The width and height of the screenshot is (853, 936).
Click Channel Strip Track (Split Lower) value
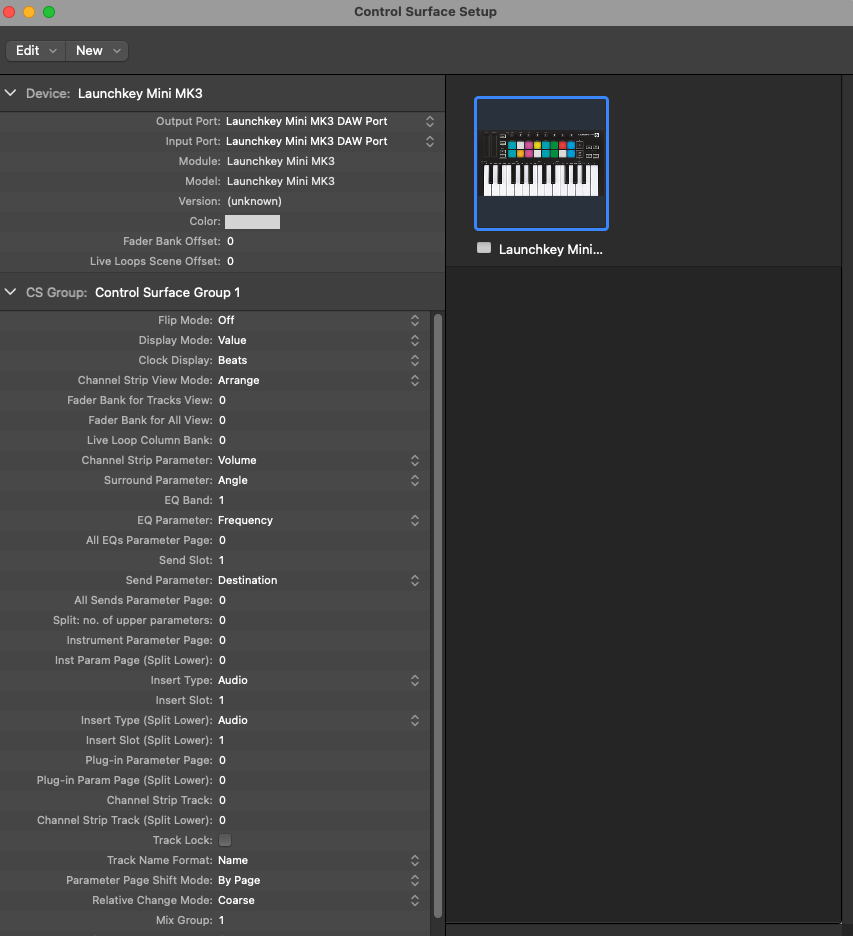click(x=222, y=820)
